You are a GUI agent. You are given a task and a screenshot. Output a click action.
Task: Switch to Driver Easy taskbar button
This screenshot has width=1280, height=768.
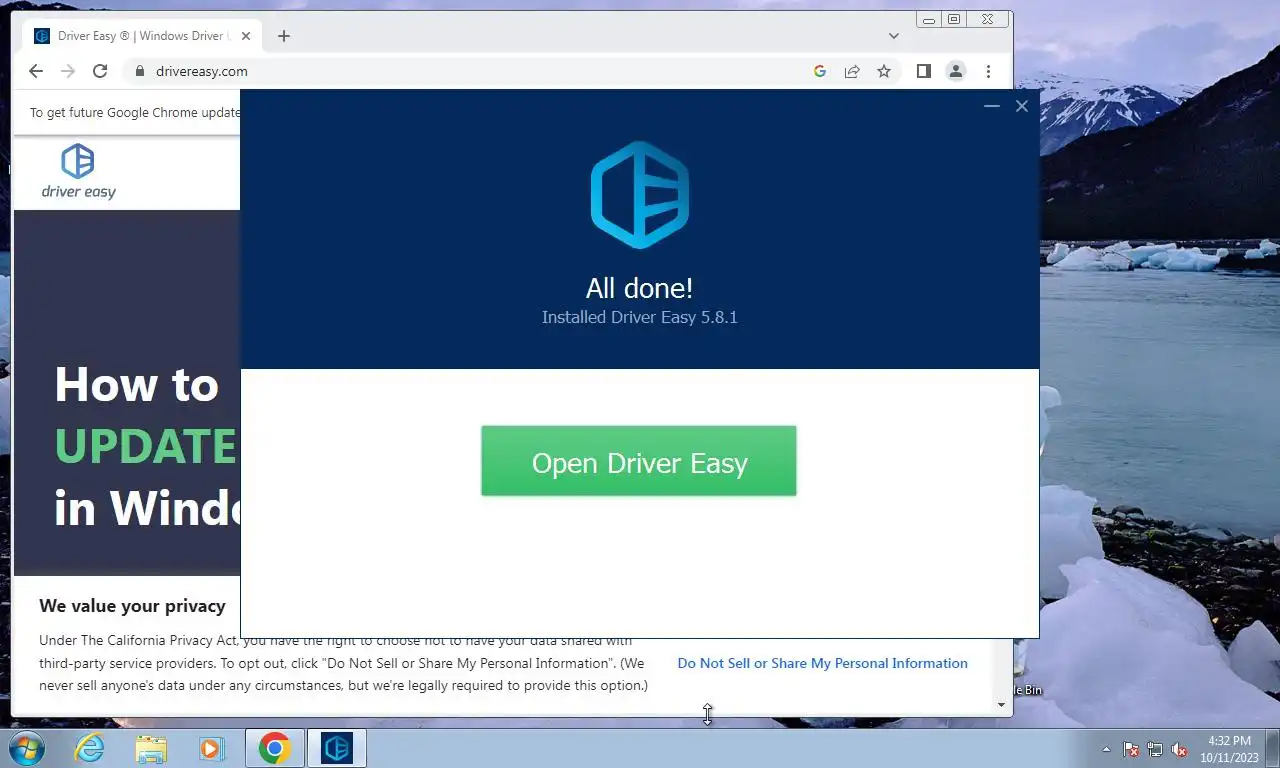[337, 748]
